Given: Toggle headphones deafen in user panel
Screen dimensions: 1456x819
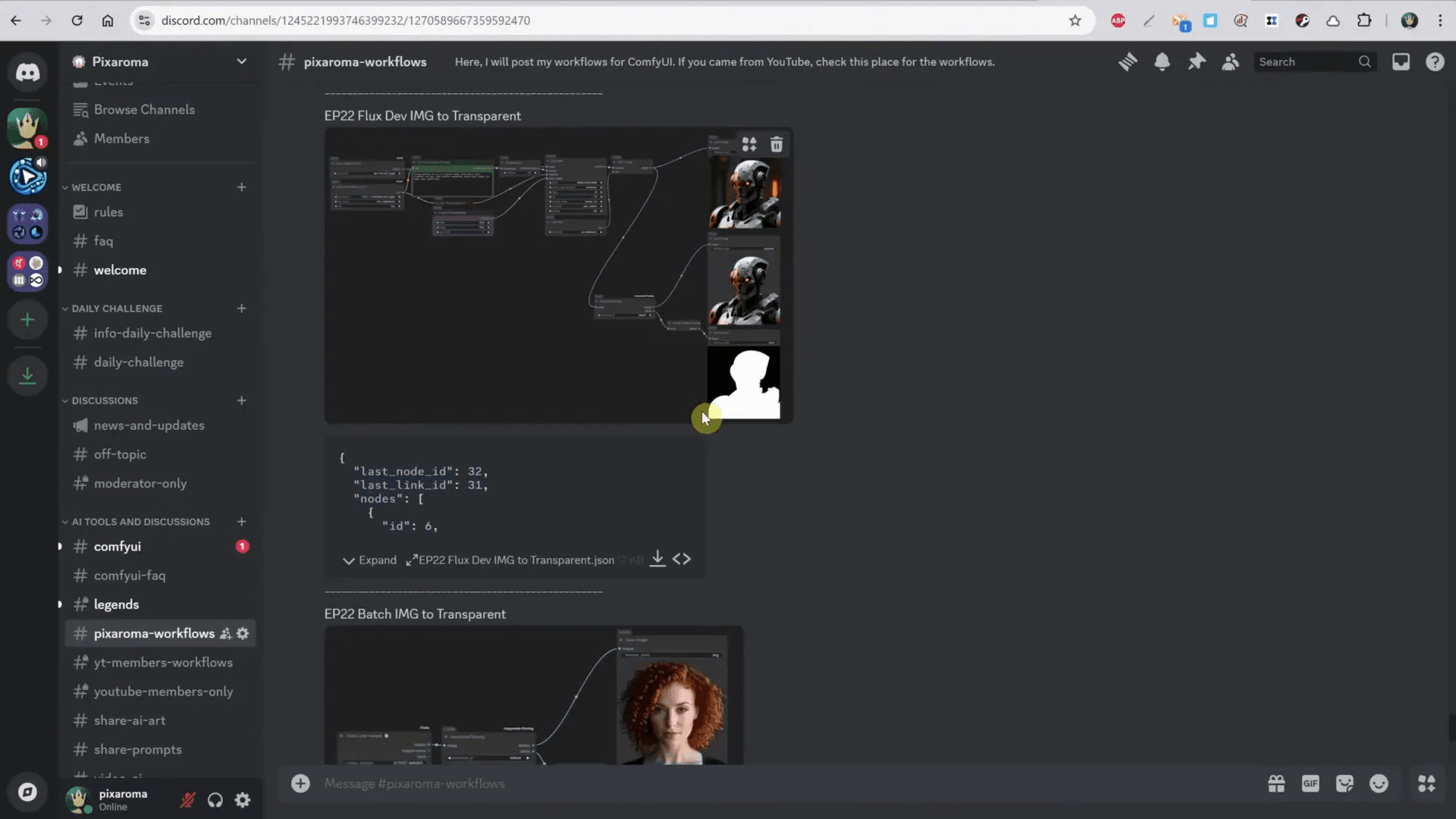Looking at the screenshot, I should (215, 800).
